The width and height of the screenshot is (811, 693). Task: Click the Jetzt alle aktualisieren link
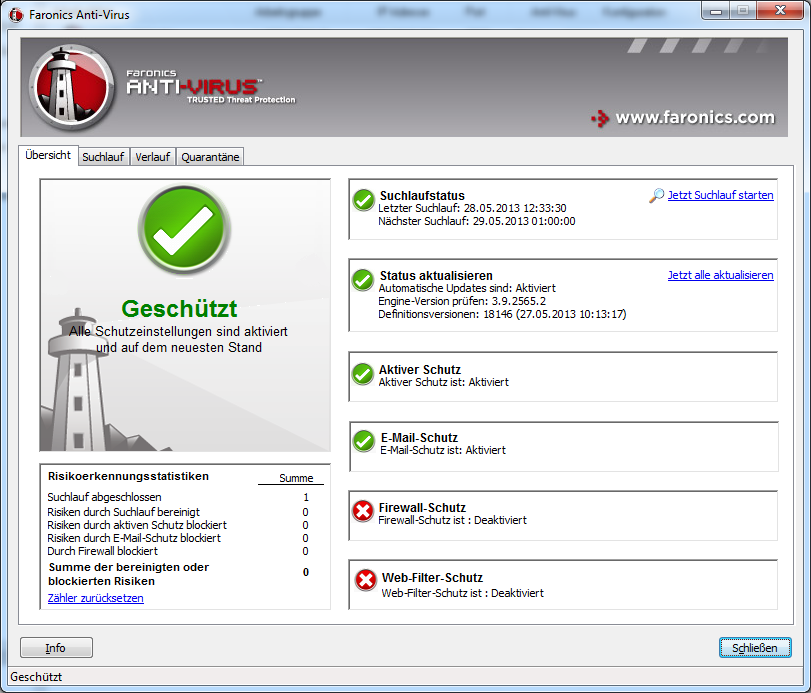tap(720, 275)
